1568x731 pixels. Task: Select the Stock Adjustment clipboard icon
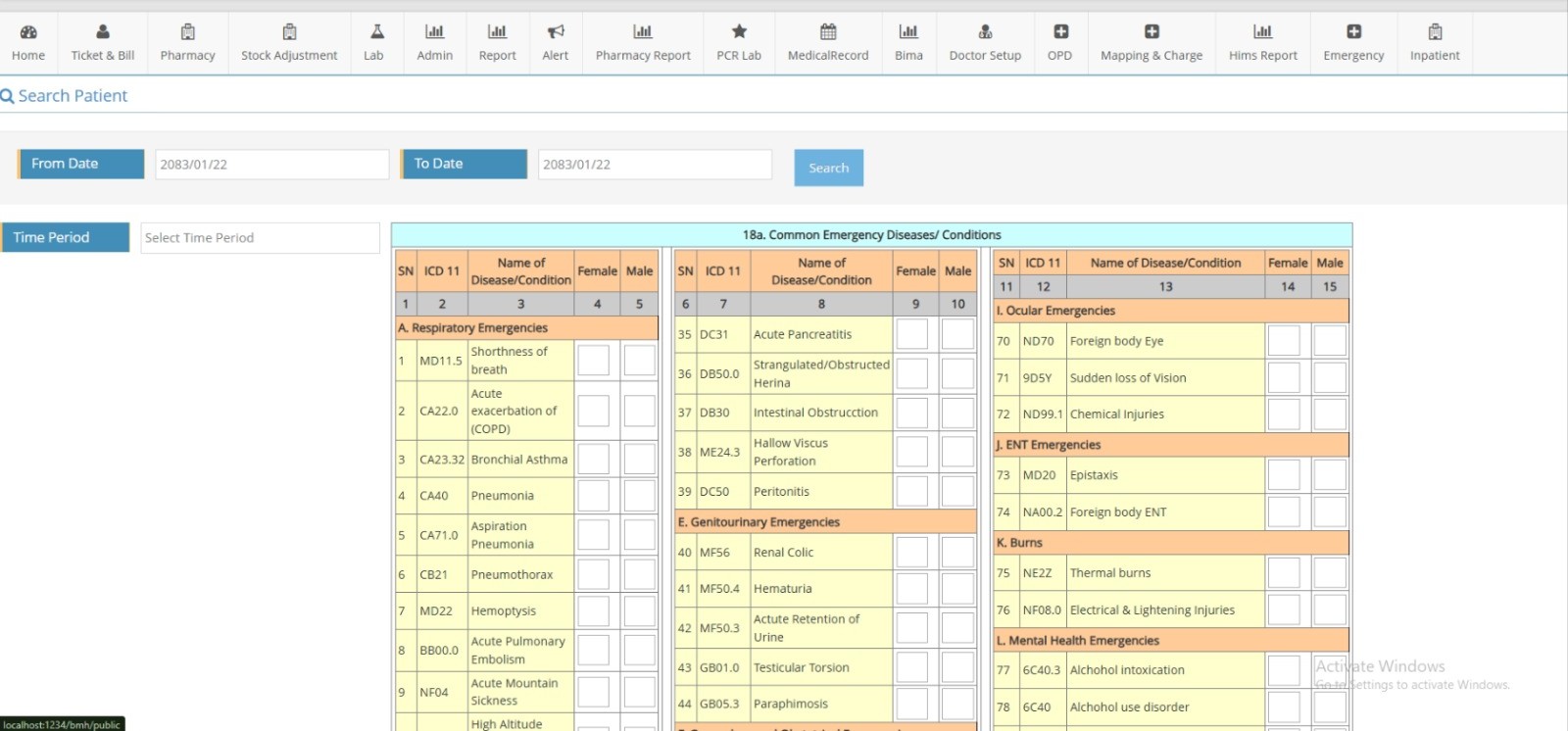click(x=289, y=32)
